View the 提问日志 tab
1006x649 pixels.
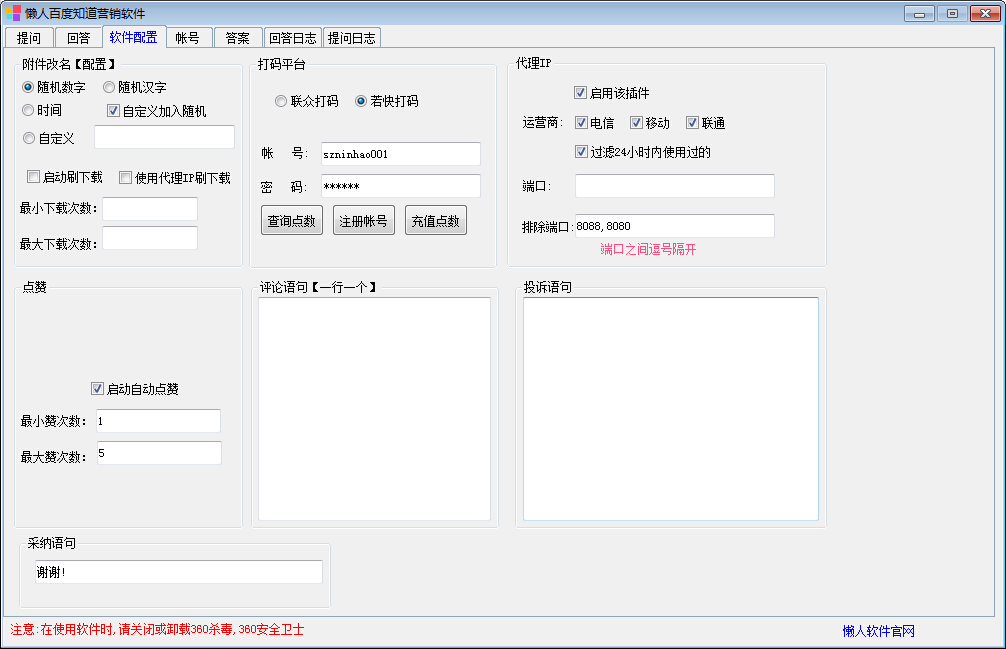352,38
